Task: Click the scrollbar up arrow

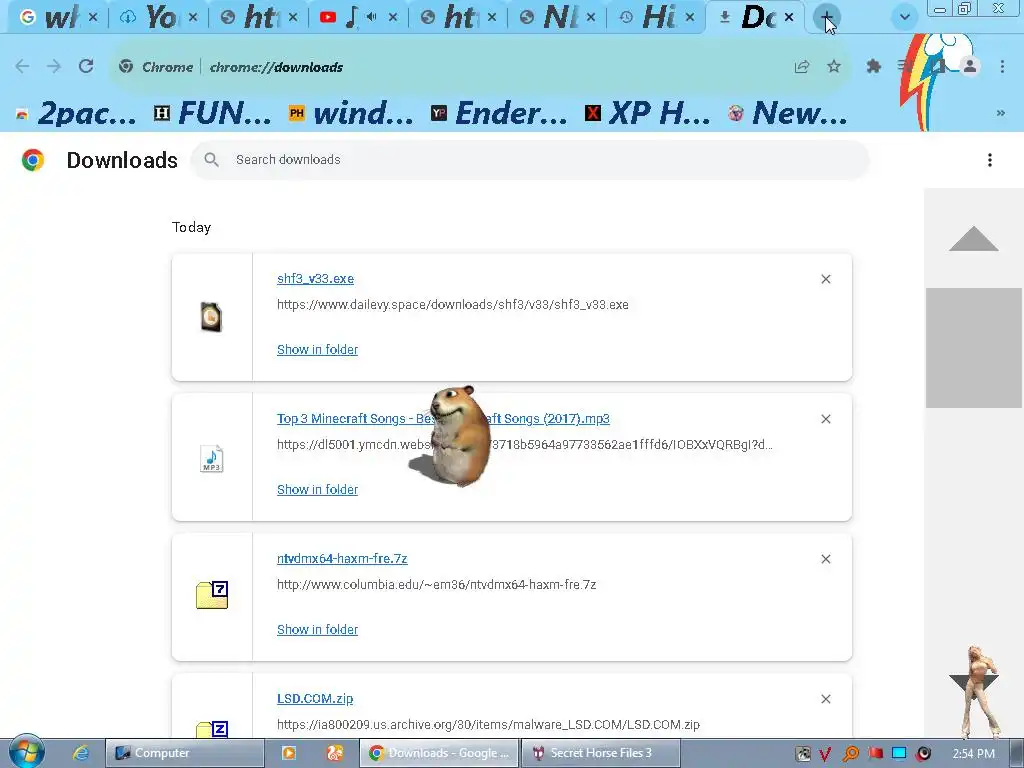Action: 974,238
